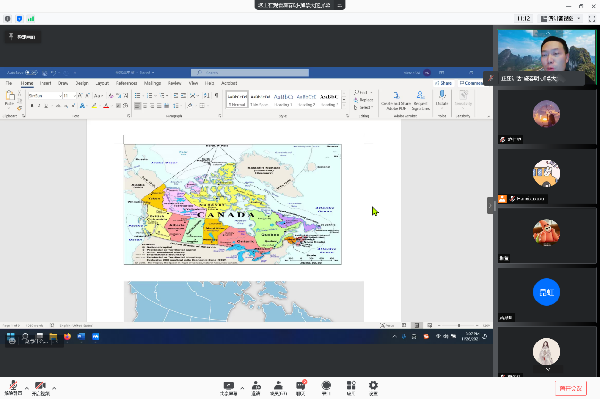Collapse the participants video sidebar
Screen dimensions: 600x399
coord(490,205)
